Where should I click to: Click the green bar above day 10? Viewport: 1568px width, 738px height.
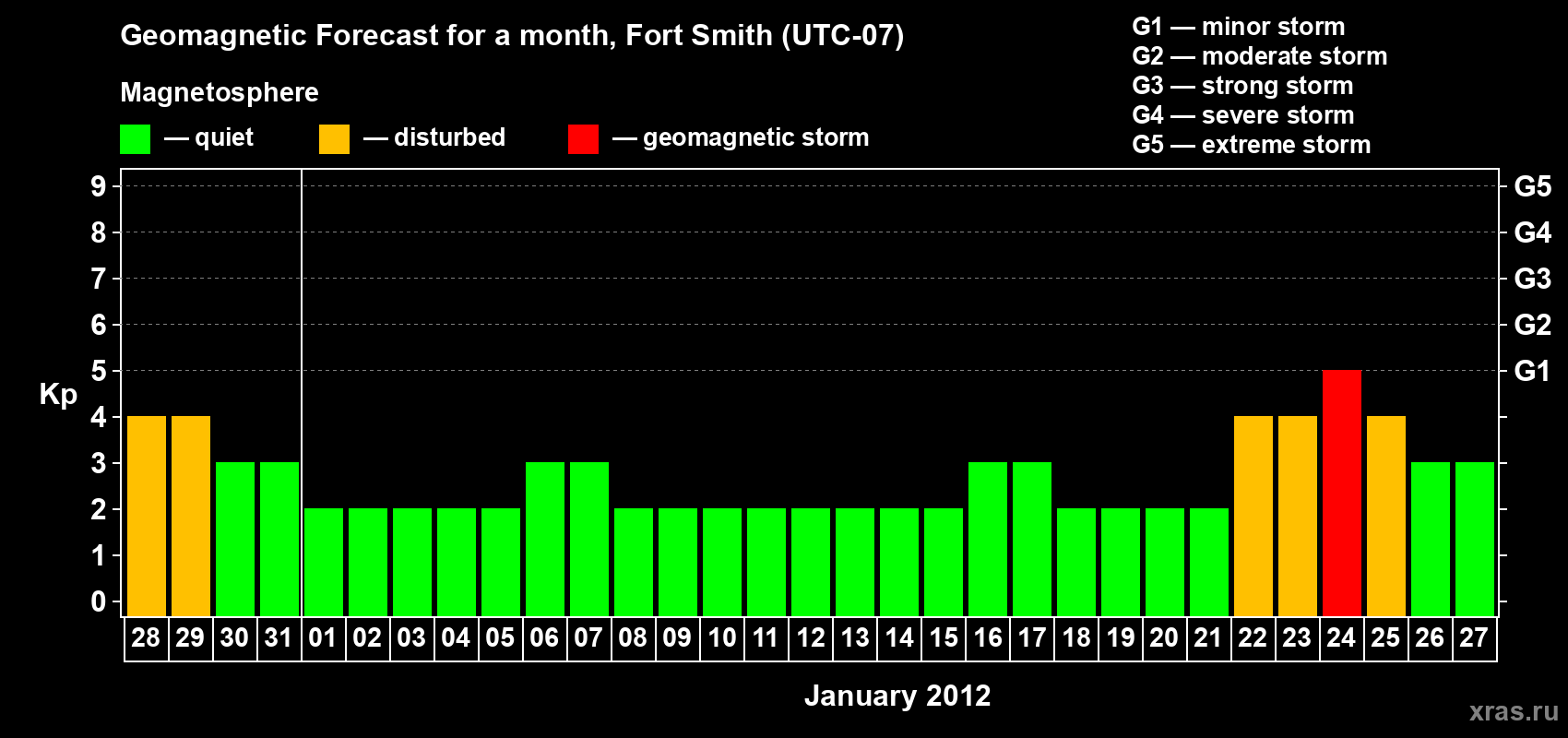pos(722,562)
